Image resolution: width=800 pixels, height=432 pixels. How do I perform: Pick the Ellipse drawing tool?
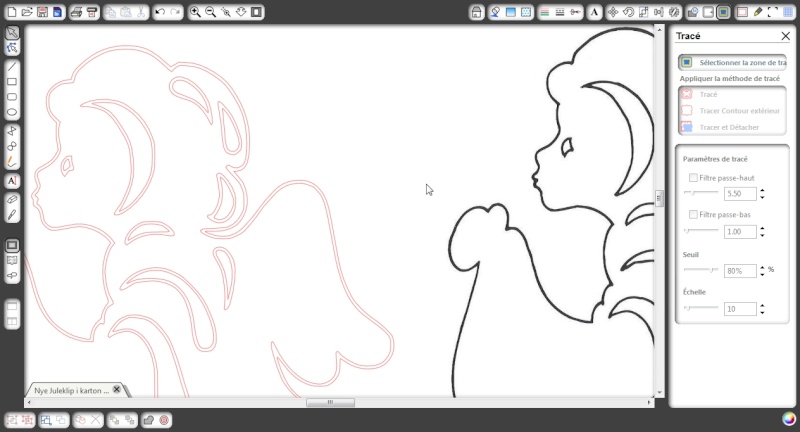[x=12, y=112]
